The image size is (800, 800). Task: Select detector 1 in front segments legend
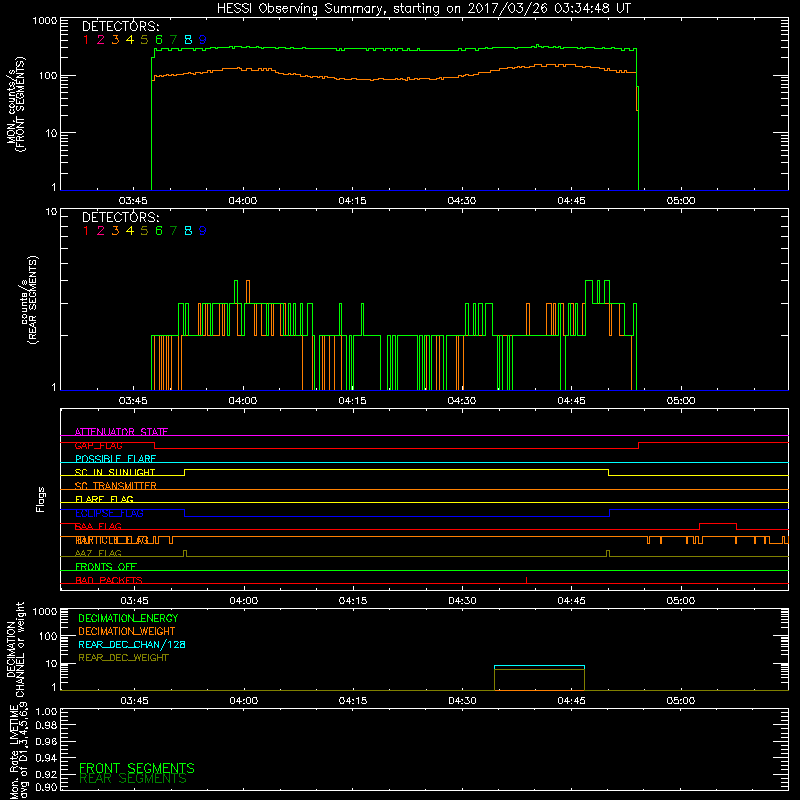tap(86, 39)
